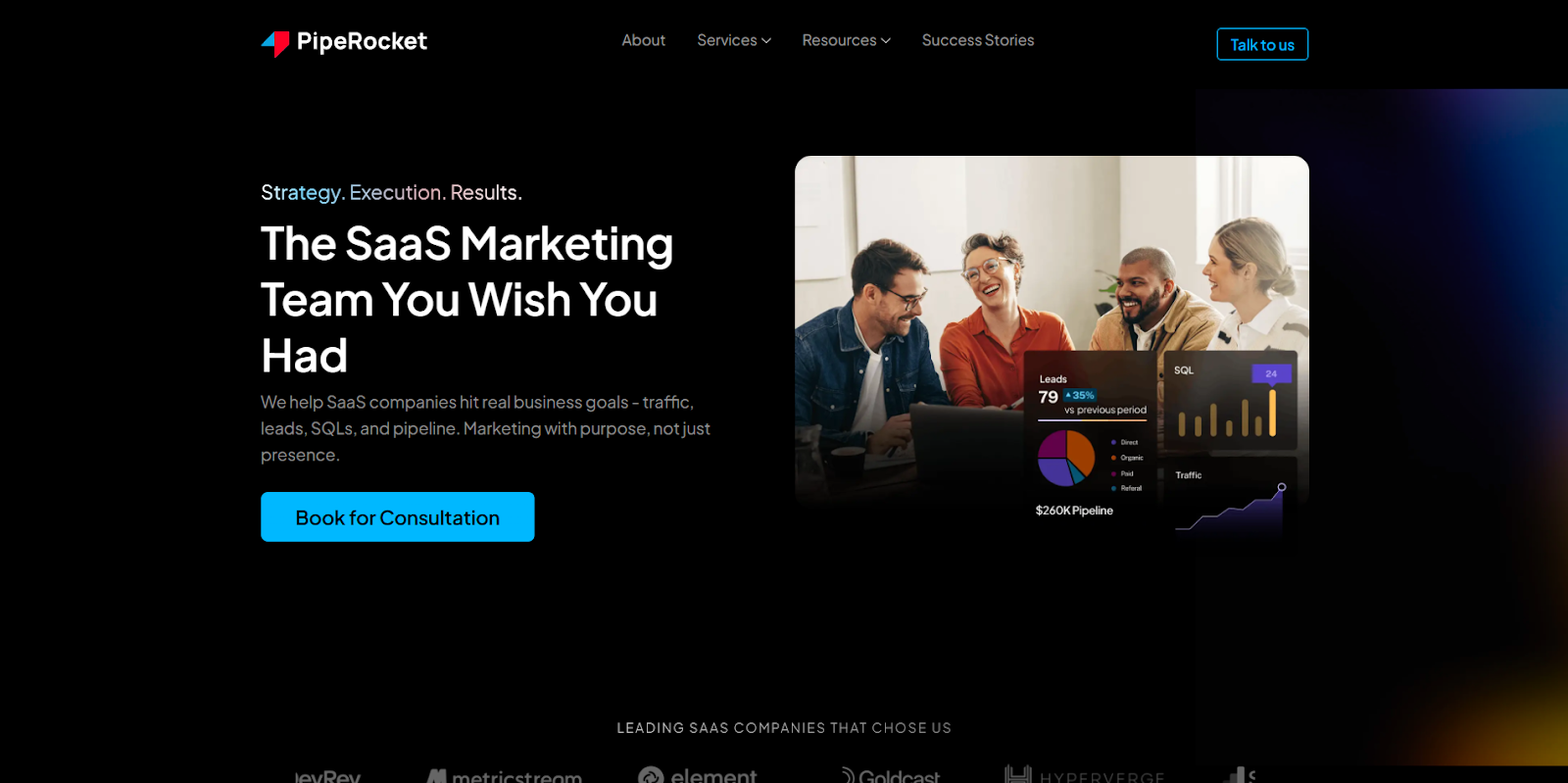
Task: Click the HyperVerge logo
Action: [1084, 775]
